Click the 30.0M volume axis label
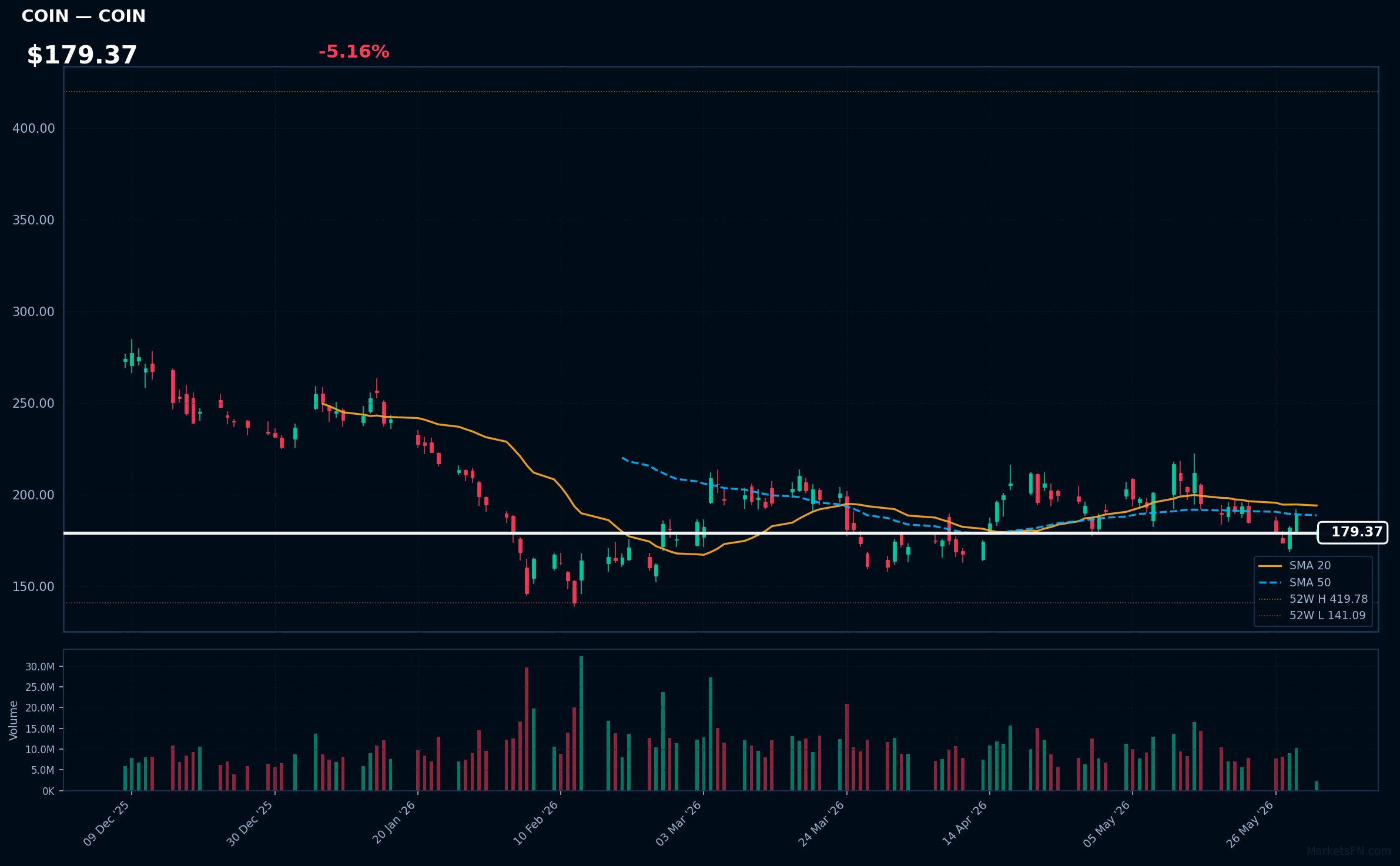1400x866 pixels. click(40, 667)
